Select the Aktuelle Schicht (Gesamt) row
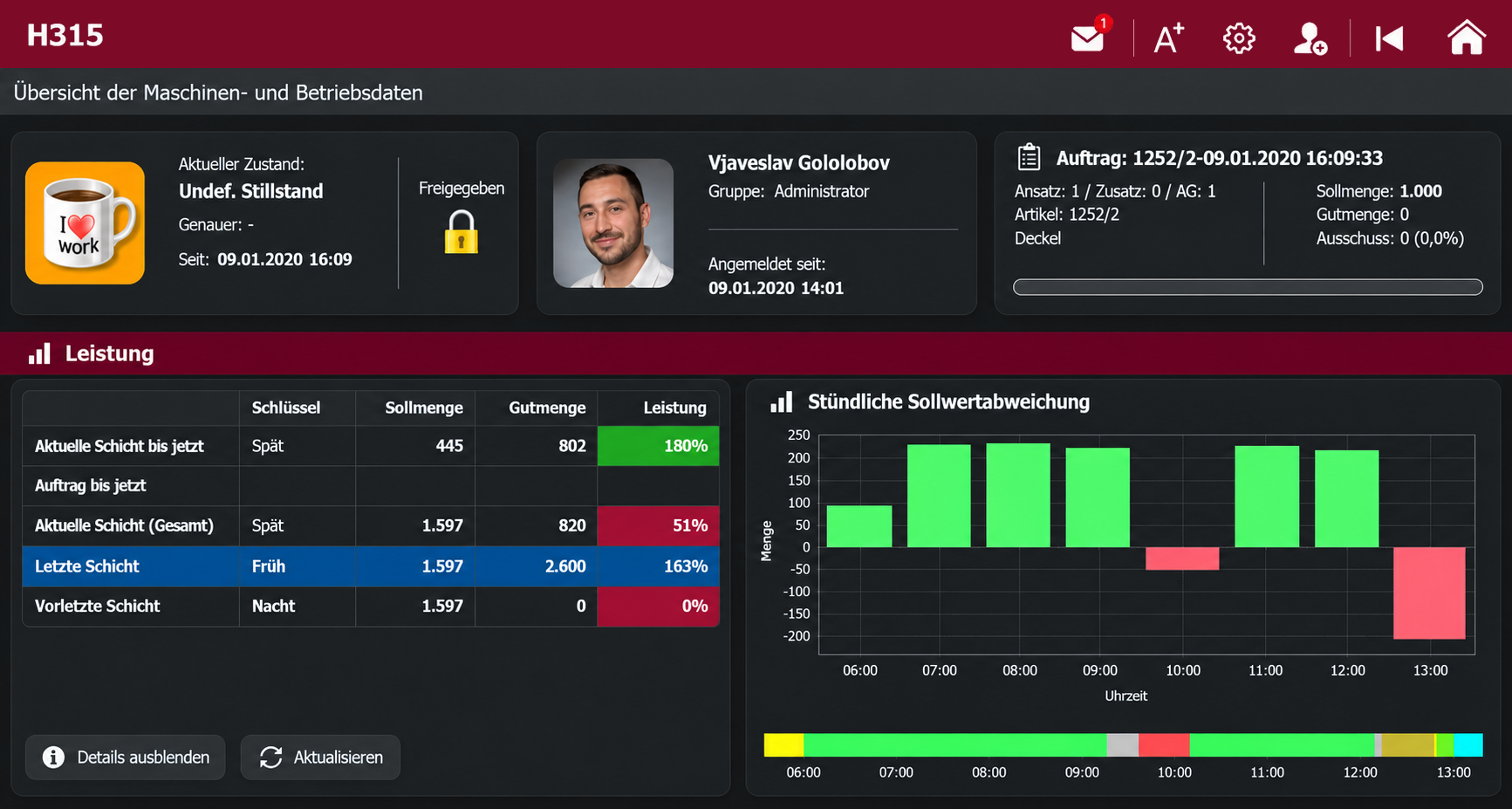 (371, 526)
